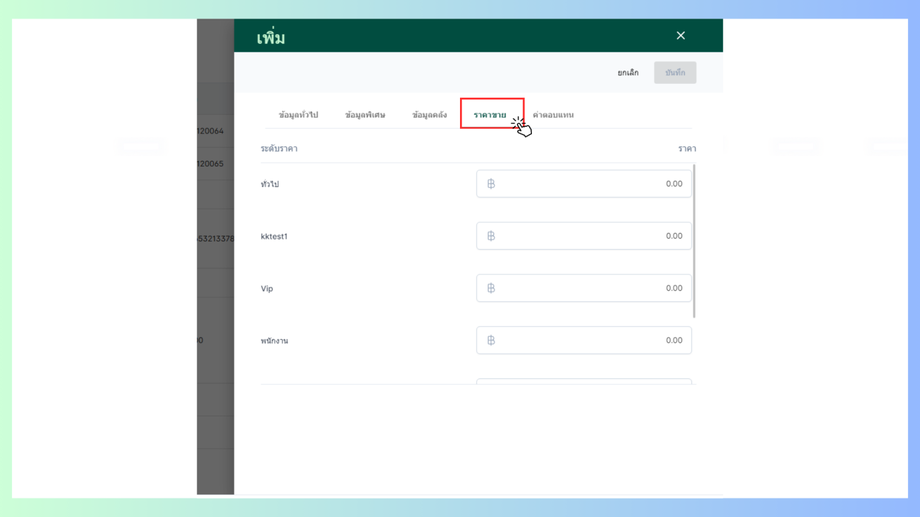The image size is (920, 517).
Task: Click 120064 in the background list
Action: [211, 131]
